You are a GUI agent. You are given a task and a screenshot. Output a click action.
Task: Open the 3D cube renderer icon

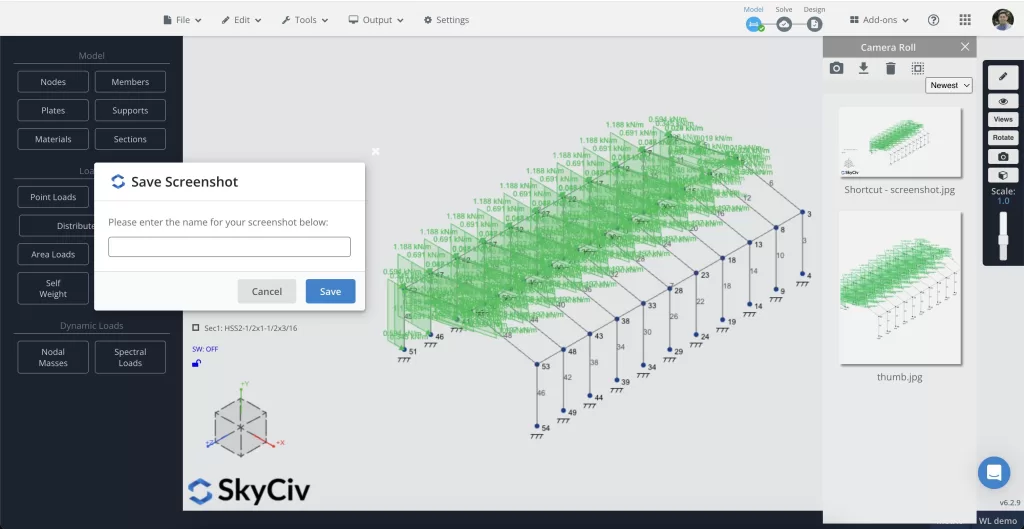click(x=1002, y=175)
